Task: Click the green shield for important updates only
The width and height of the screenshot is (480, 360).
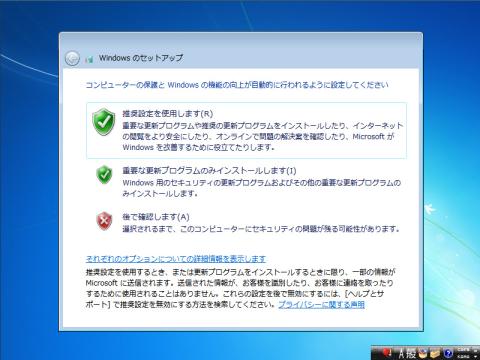Action: coord(104,174)
